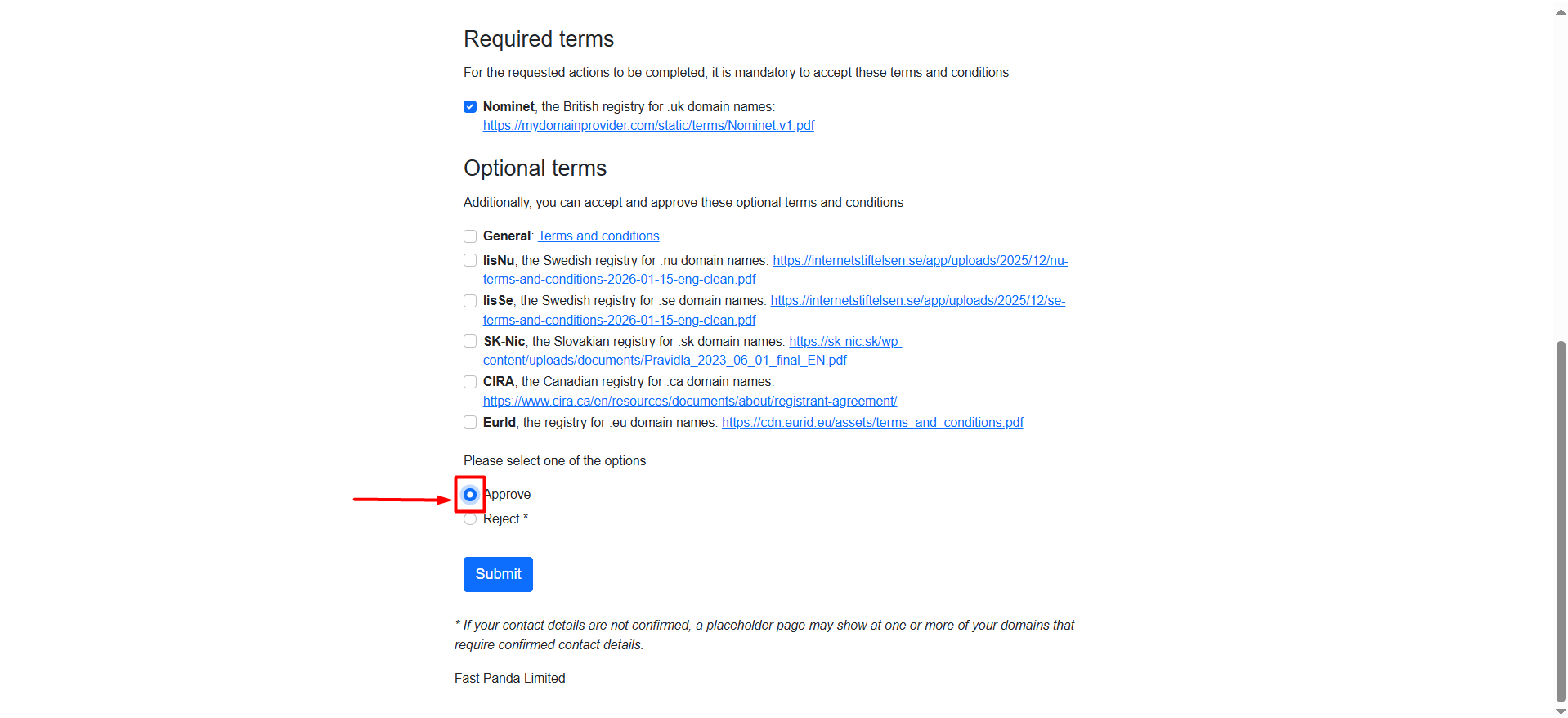Open the EurId terms and conditions PDF
Viewport: 1568px width, 718px height.
pos(872,423)
